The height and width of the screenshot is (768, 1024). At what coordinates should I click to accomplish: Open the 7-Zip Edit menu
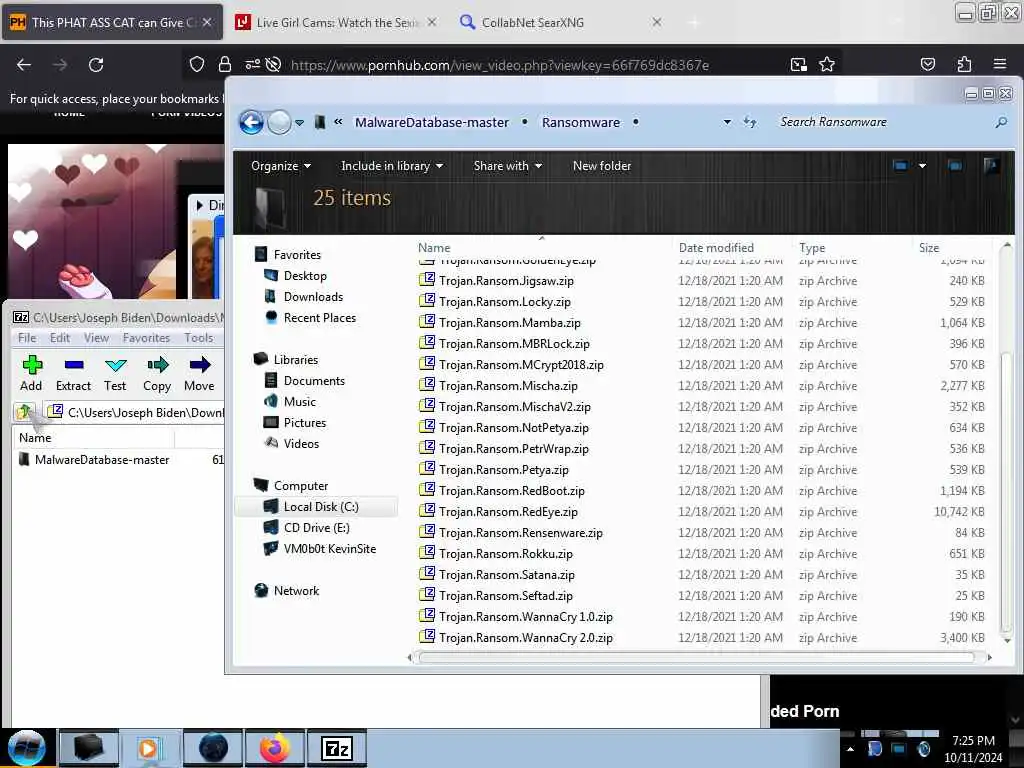point(59,338)
